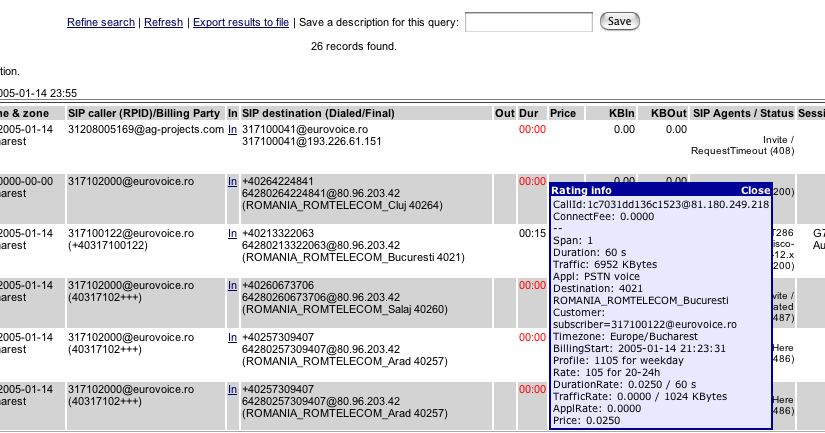Select 'Price: 0.0250' in Rating info

click(586, 420)
